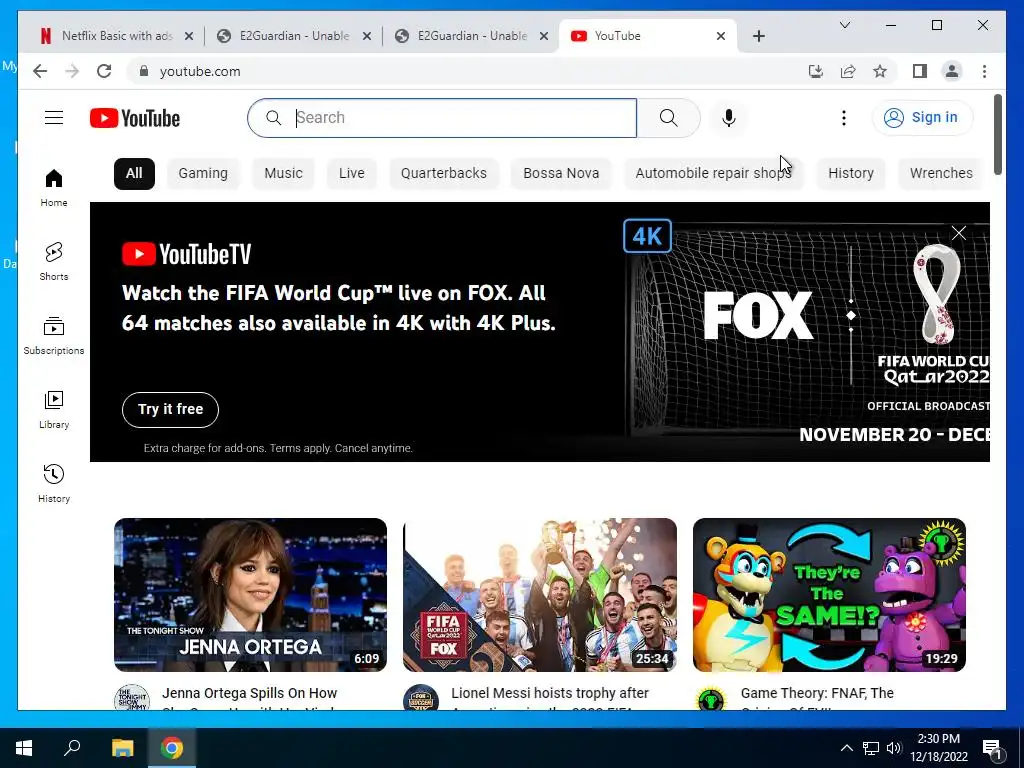The width and height of the screenshot is (1024, 768).
Task: Click the install app icon in address bar
Action: (x=816, y=71)
